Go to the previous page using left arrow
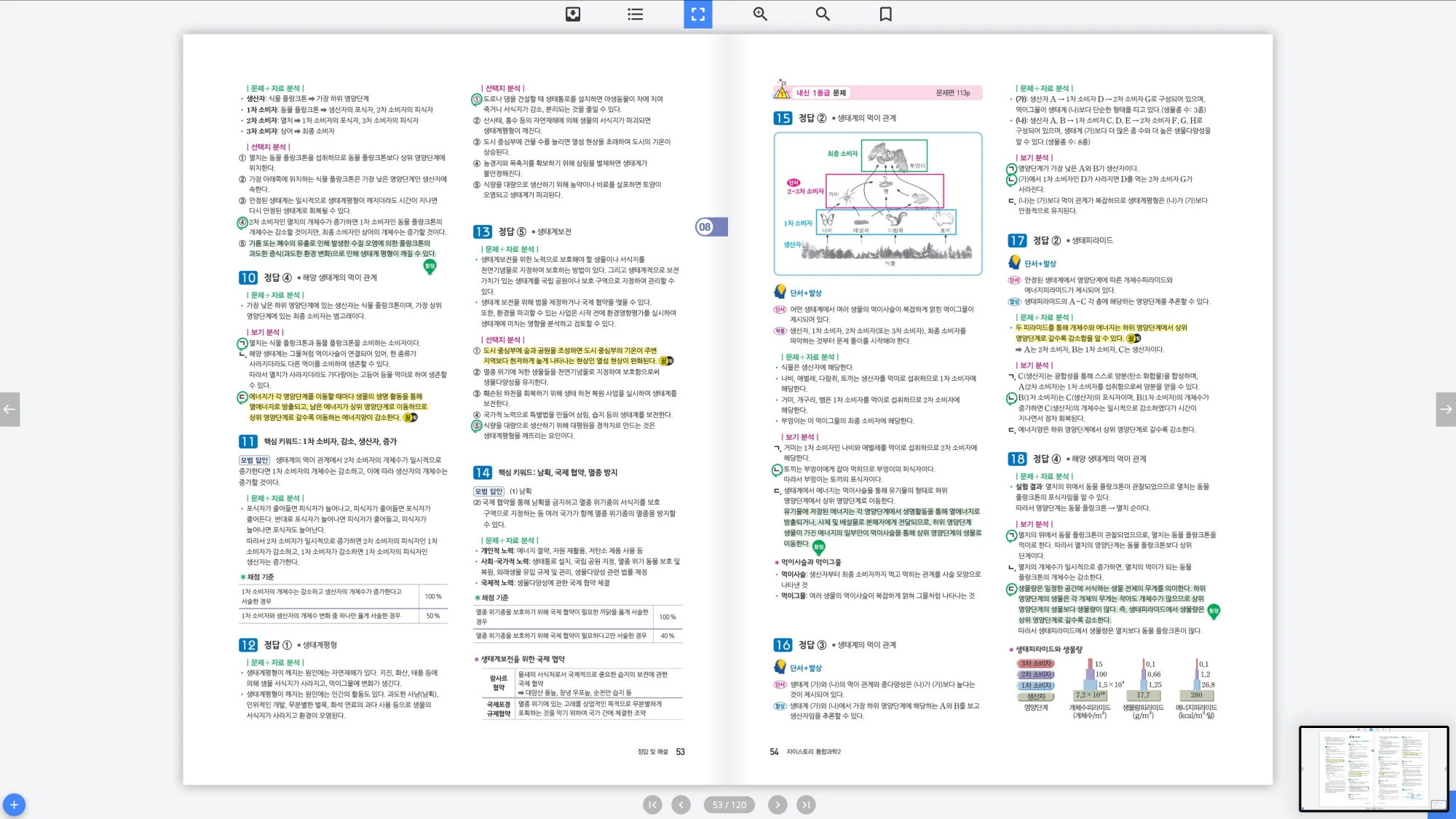 click(x=9, y=409)
